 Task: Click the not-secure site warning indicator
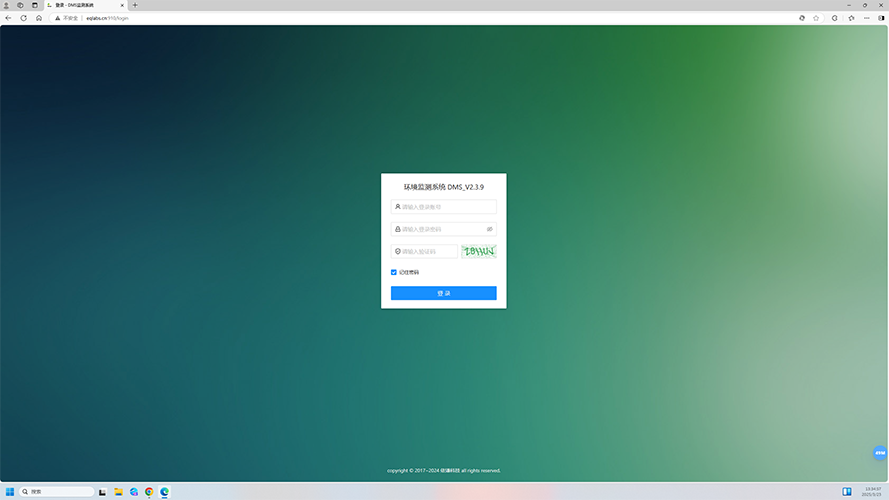tap(66, 18)
